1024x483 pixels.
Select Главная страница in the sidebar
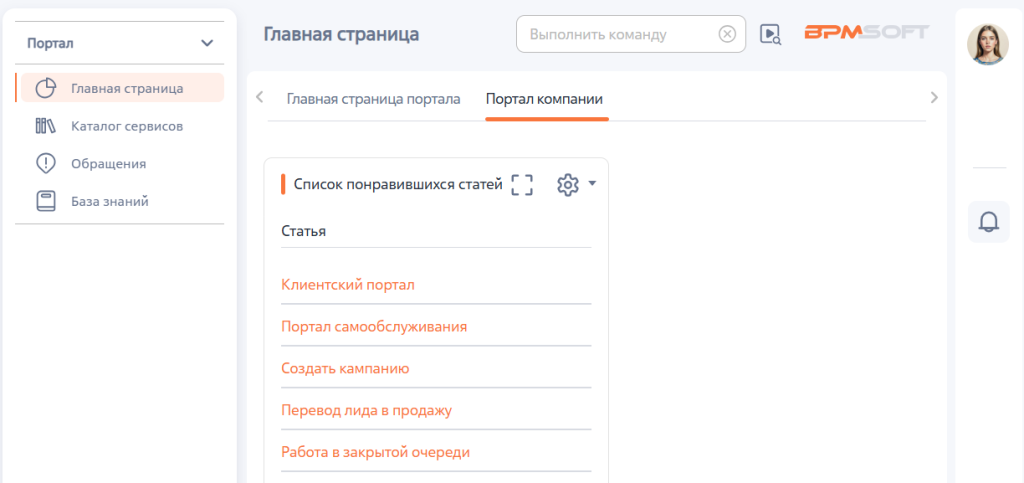tap(122, 88)
